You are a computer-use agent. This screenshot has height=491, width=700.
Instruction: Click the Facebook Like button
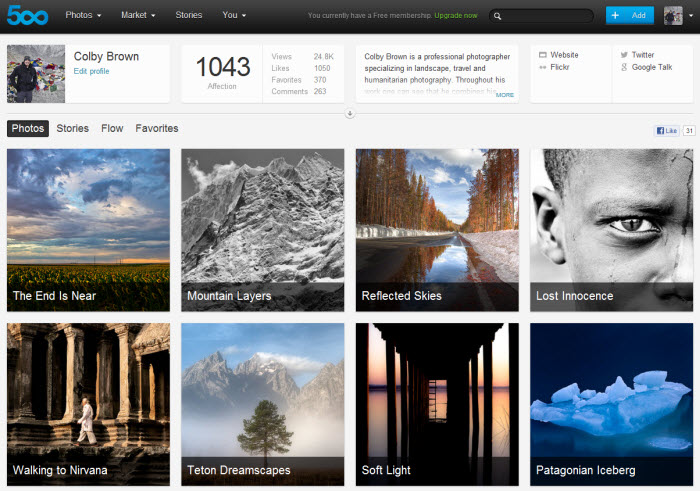(x=667, y=131)
